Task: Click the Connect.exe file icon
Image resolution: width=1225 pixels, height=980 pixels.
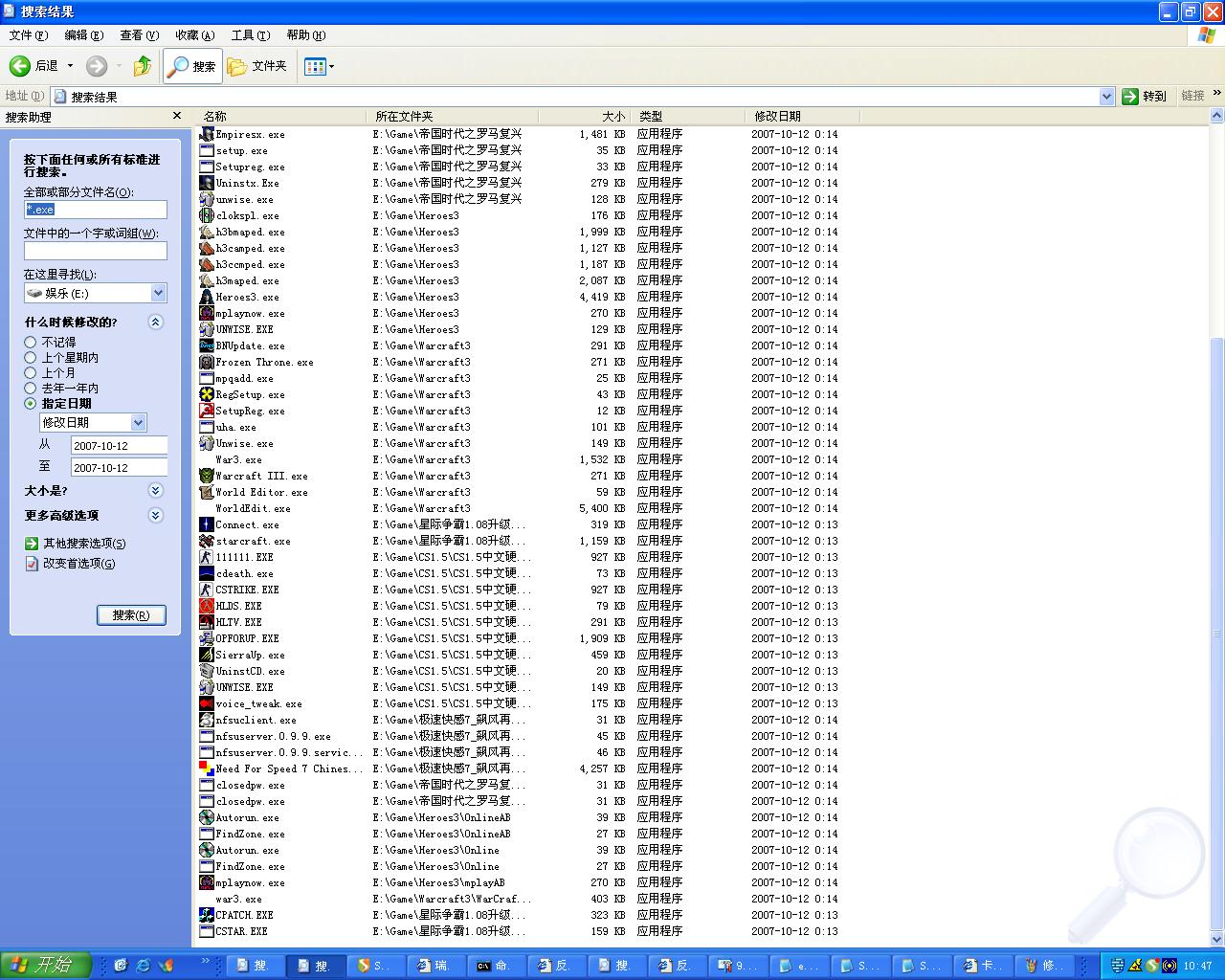Action: pos(207,524)
